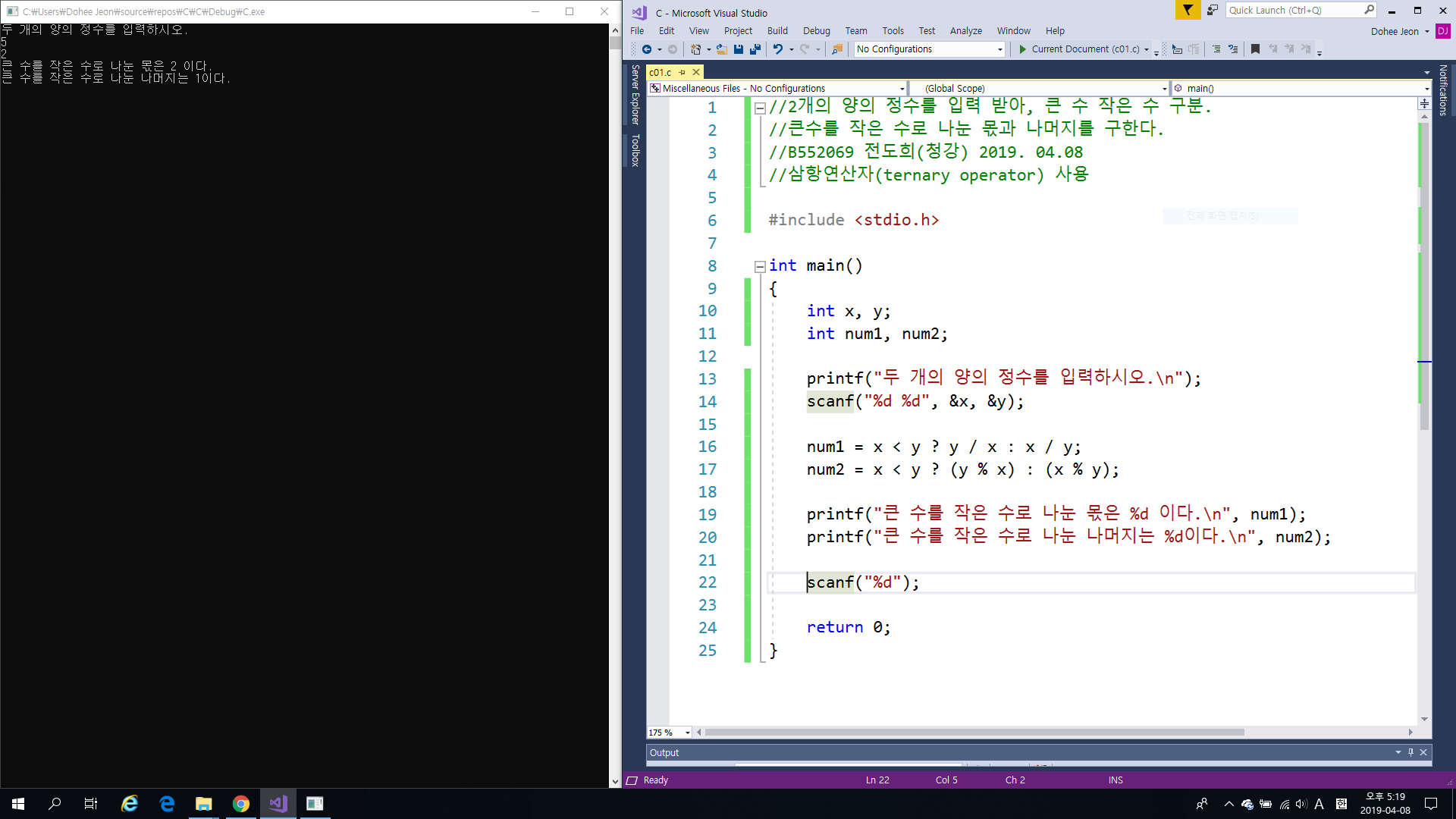Open the Server Explorer side tab

(635, 95)
